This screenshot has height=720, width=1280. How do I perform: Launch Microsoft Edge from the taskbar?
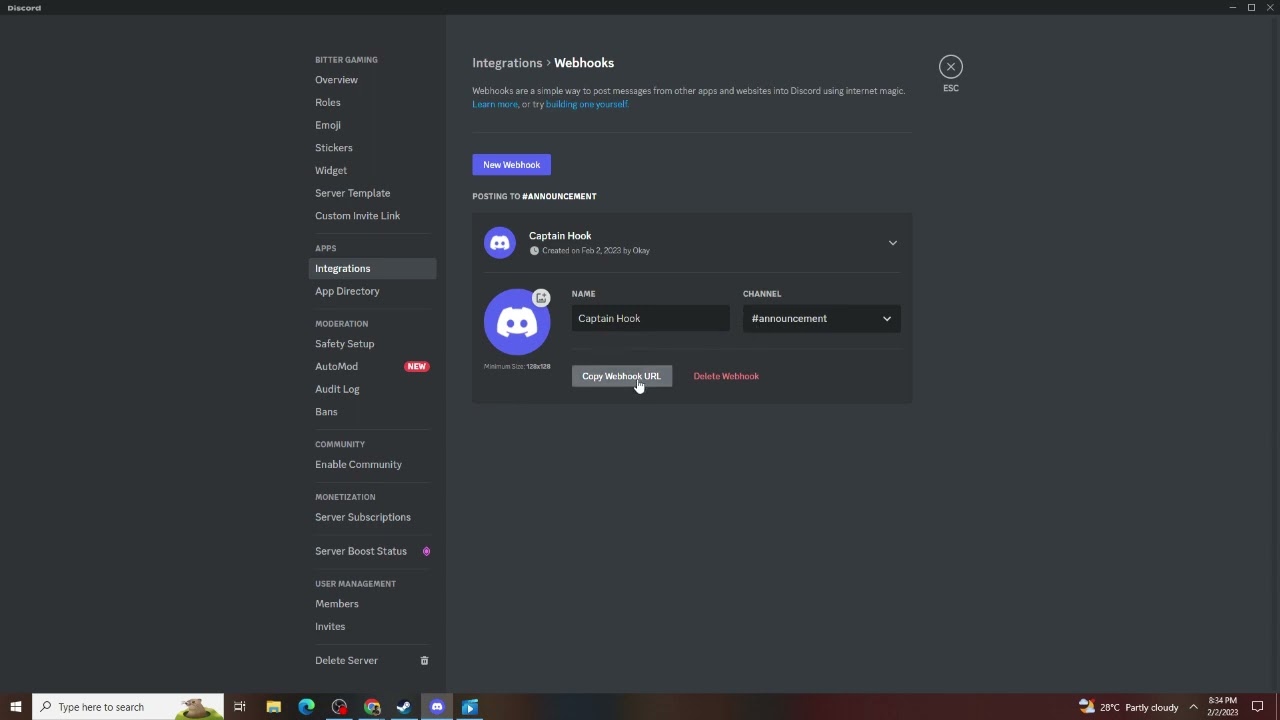(x=306, y=707)
